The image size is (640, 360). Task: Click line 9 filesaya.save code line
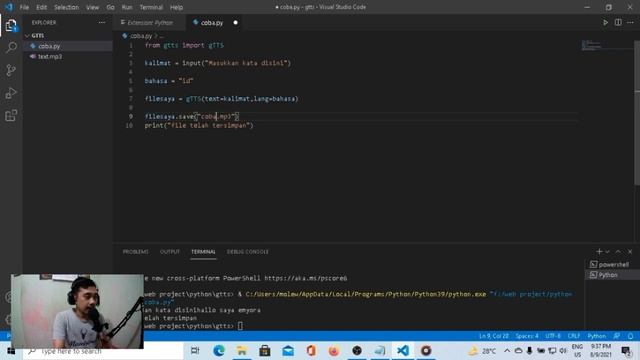tap(191, 117)
